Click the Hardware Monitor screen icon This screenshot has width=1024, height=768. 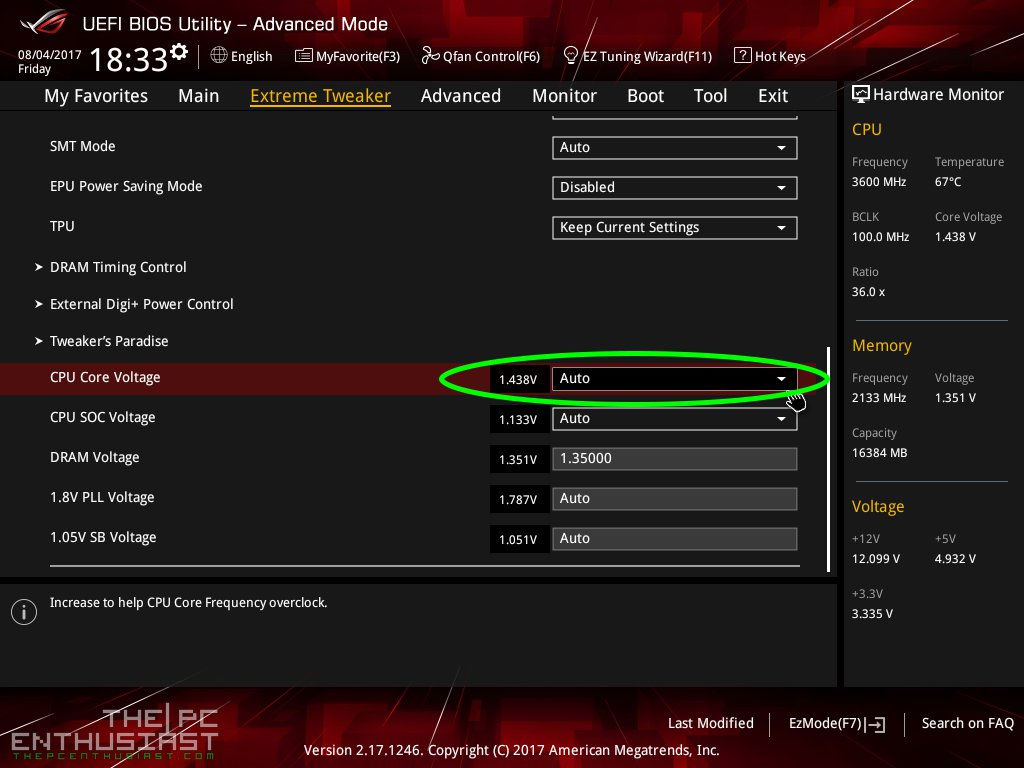pos(861,95)
